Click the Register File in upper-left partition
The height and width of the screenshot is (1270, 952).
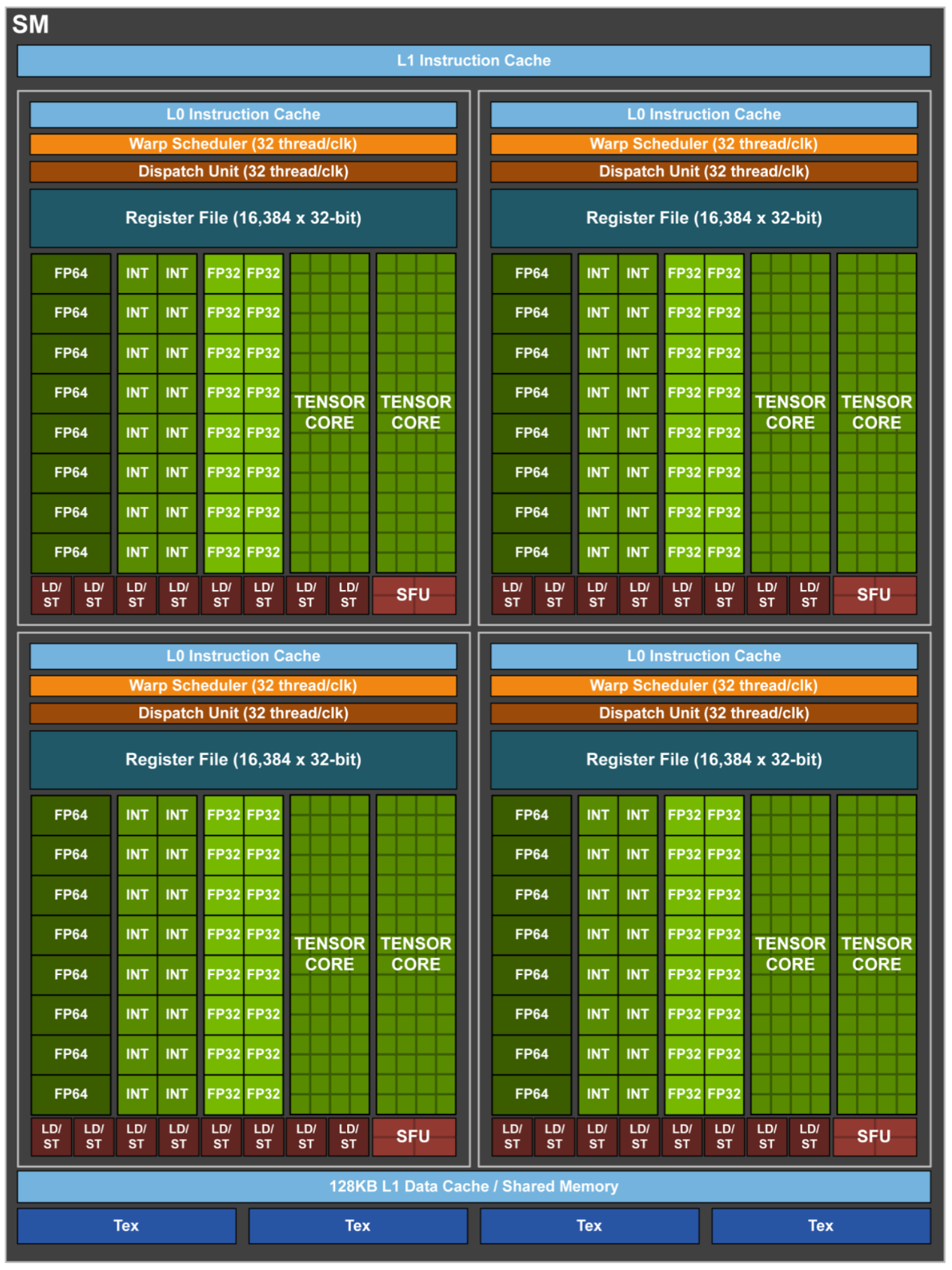243,218
